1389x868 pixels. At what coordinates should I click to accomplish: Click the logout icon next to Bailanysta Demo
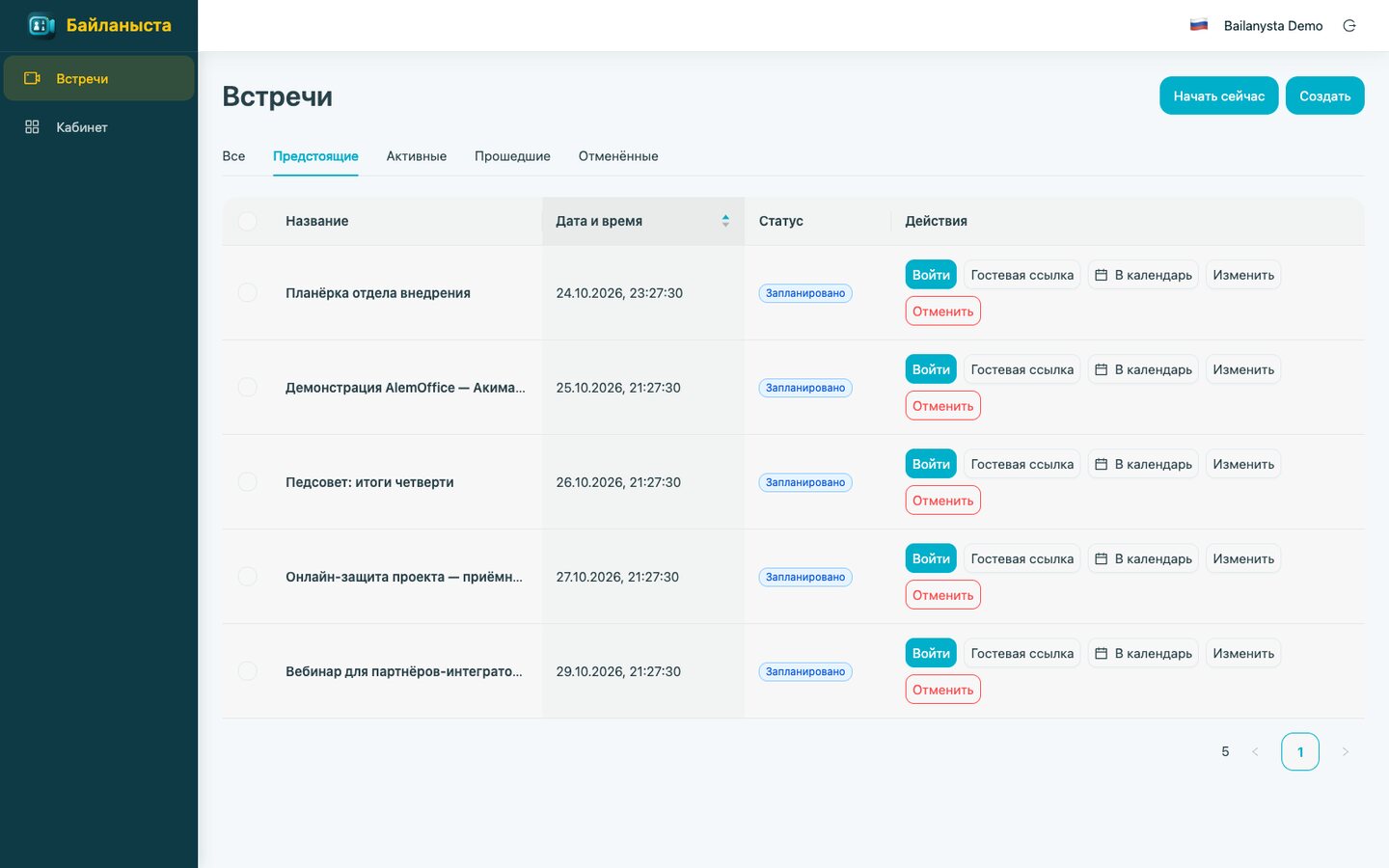click(x=1349, y=26)
